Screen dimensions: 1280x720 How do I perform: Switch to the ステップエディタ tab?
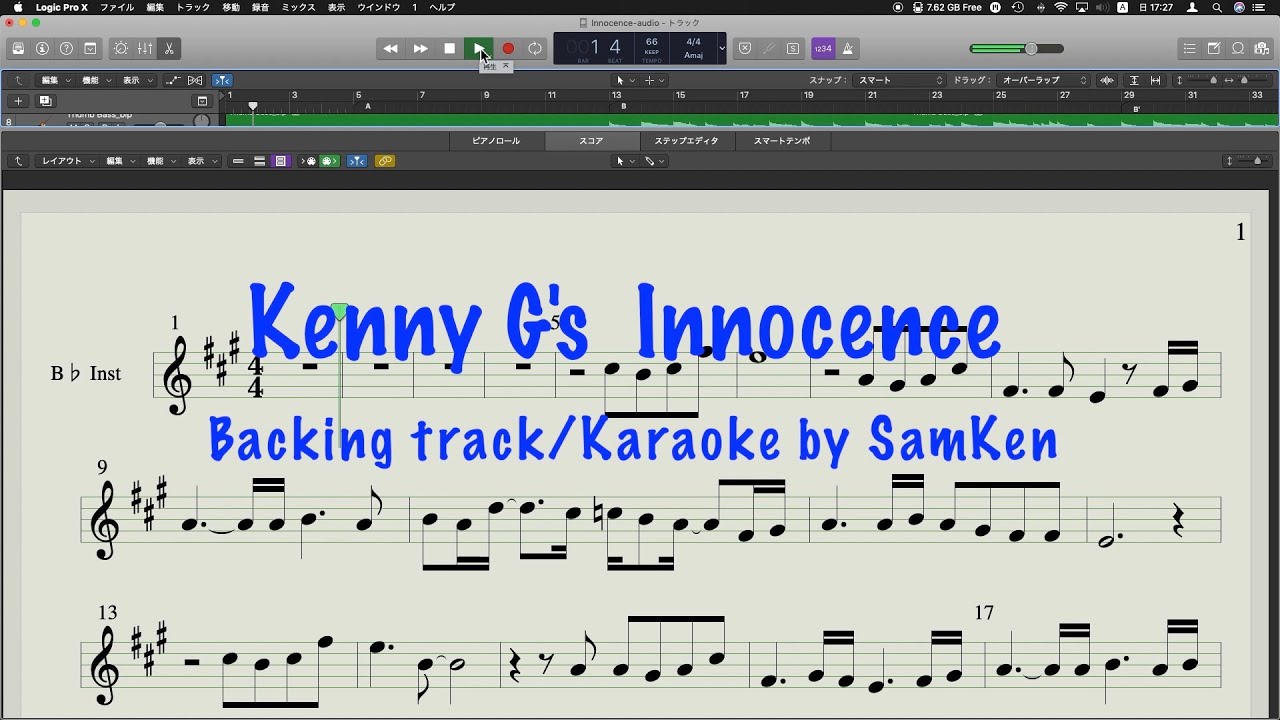tap(686, 141)
